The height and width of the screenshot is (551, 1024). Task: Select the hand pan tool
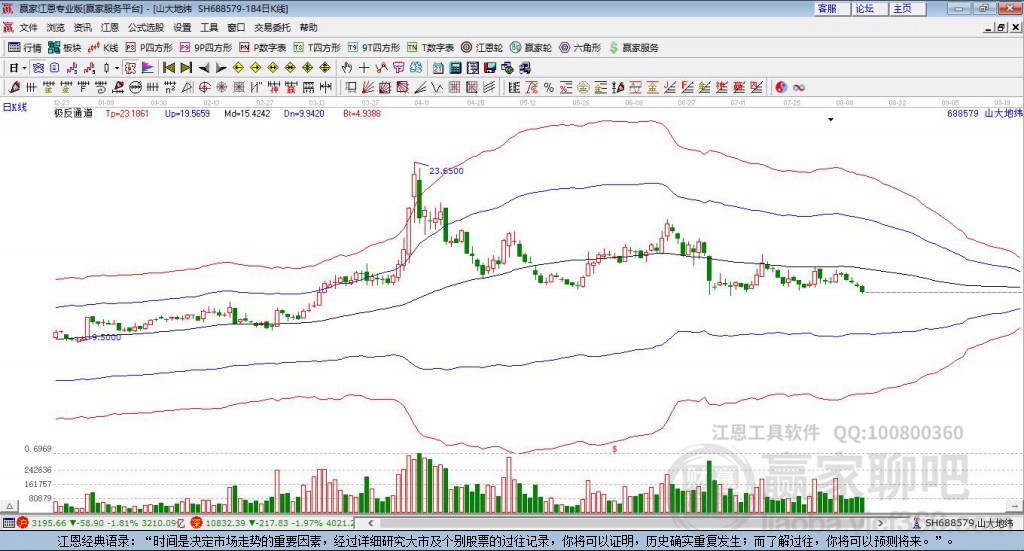346,68
